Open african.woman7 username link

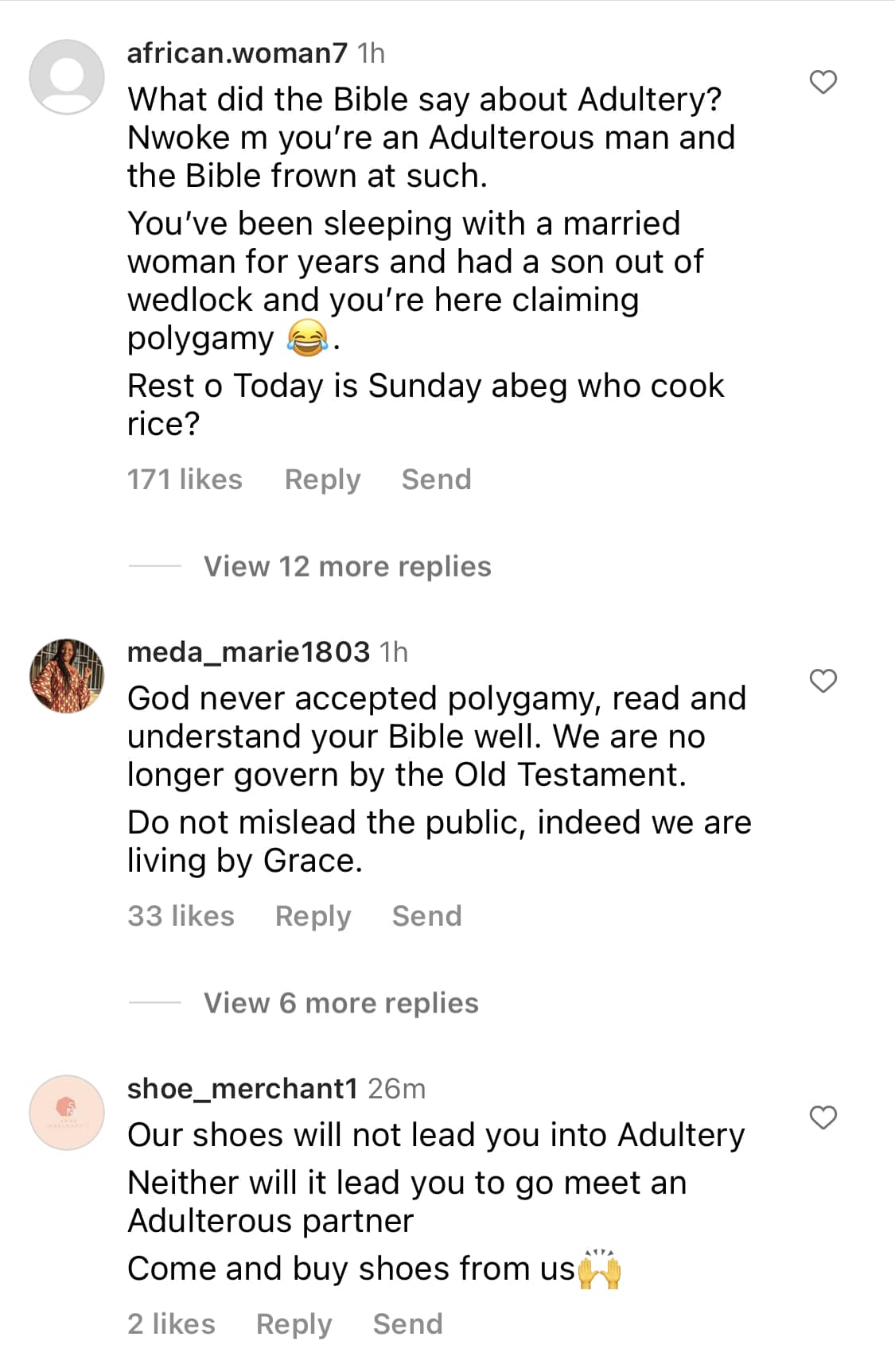pyautogui.click(x=237, y=53)
